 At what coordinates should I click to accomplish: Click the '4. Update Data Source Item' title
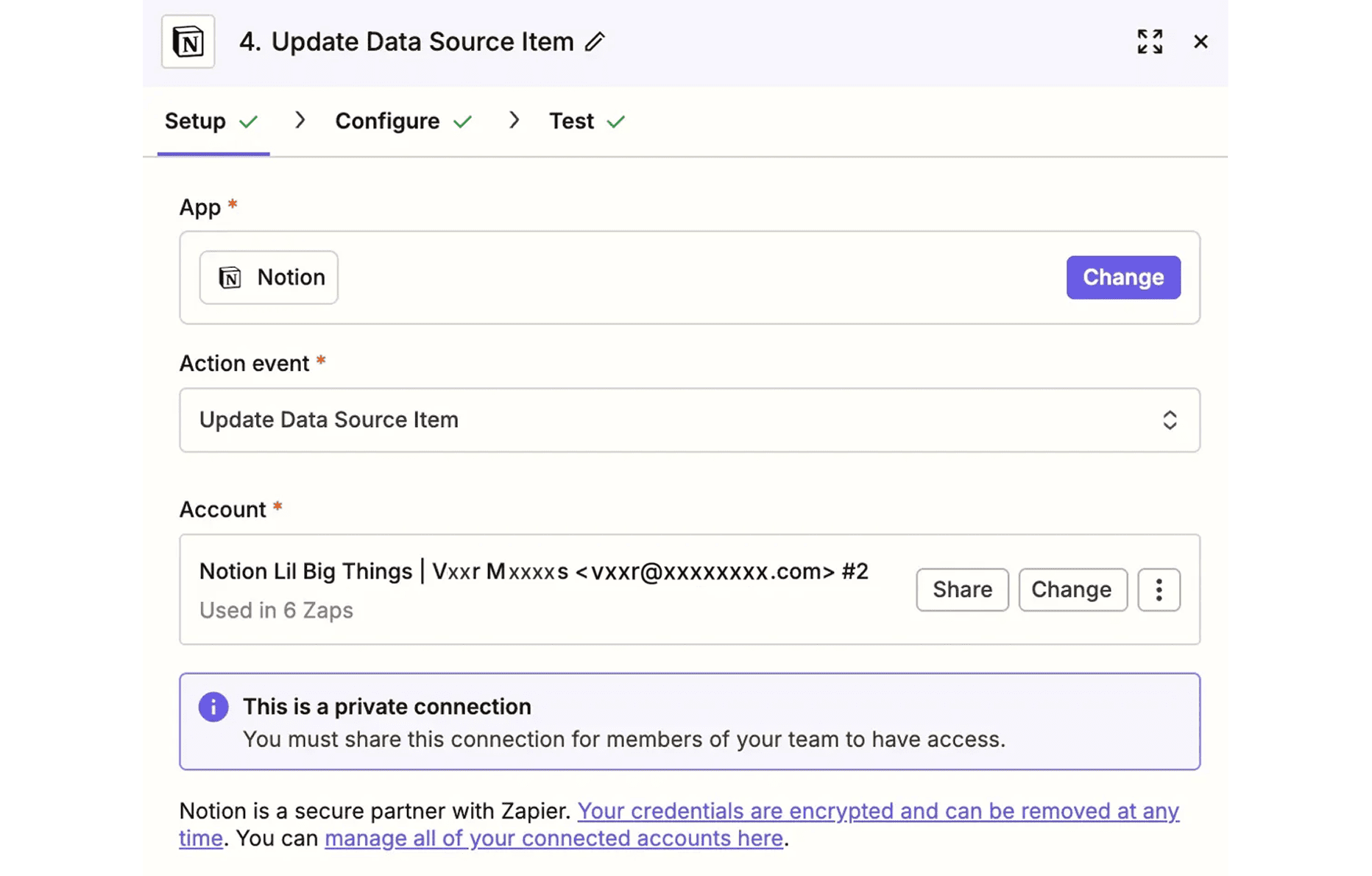[x=406, y=42]
